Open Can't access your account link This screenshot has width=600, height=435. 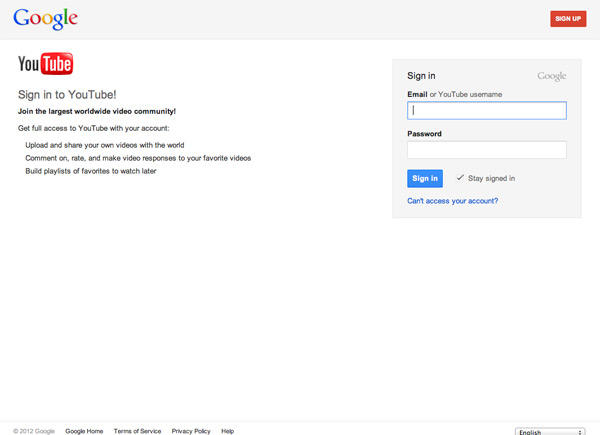point(453,201)
